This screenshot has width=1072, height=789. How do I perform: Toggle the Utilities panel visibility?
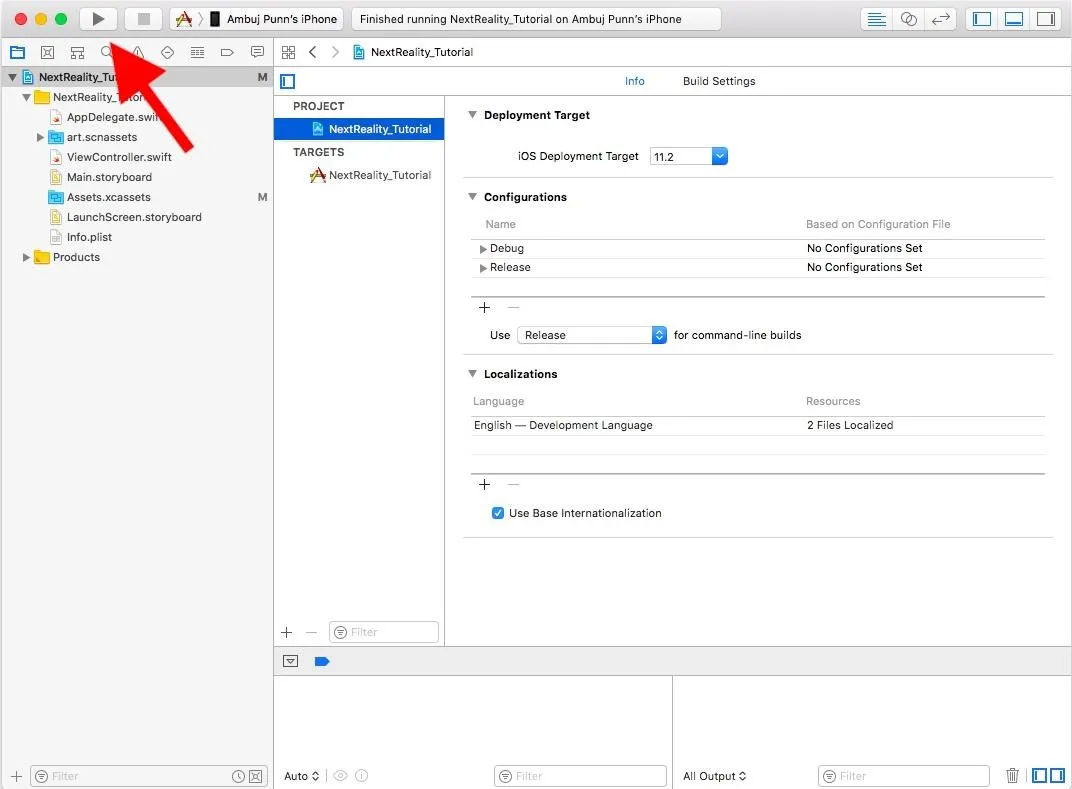point(1046,19)
